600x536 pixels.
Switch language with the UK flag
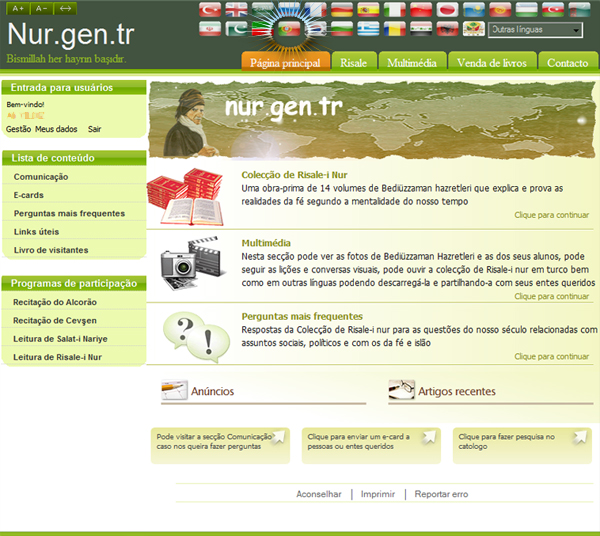coord(237,10)
